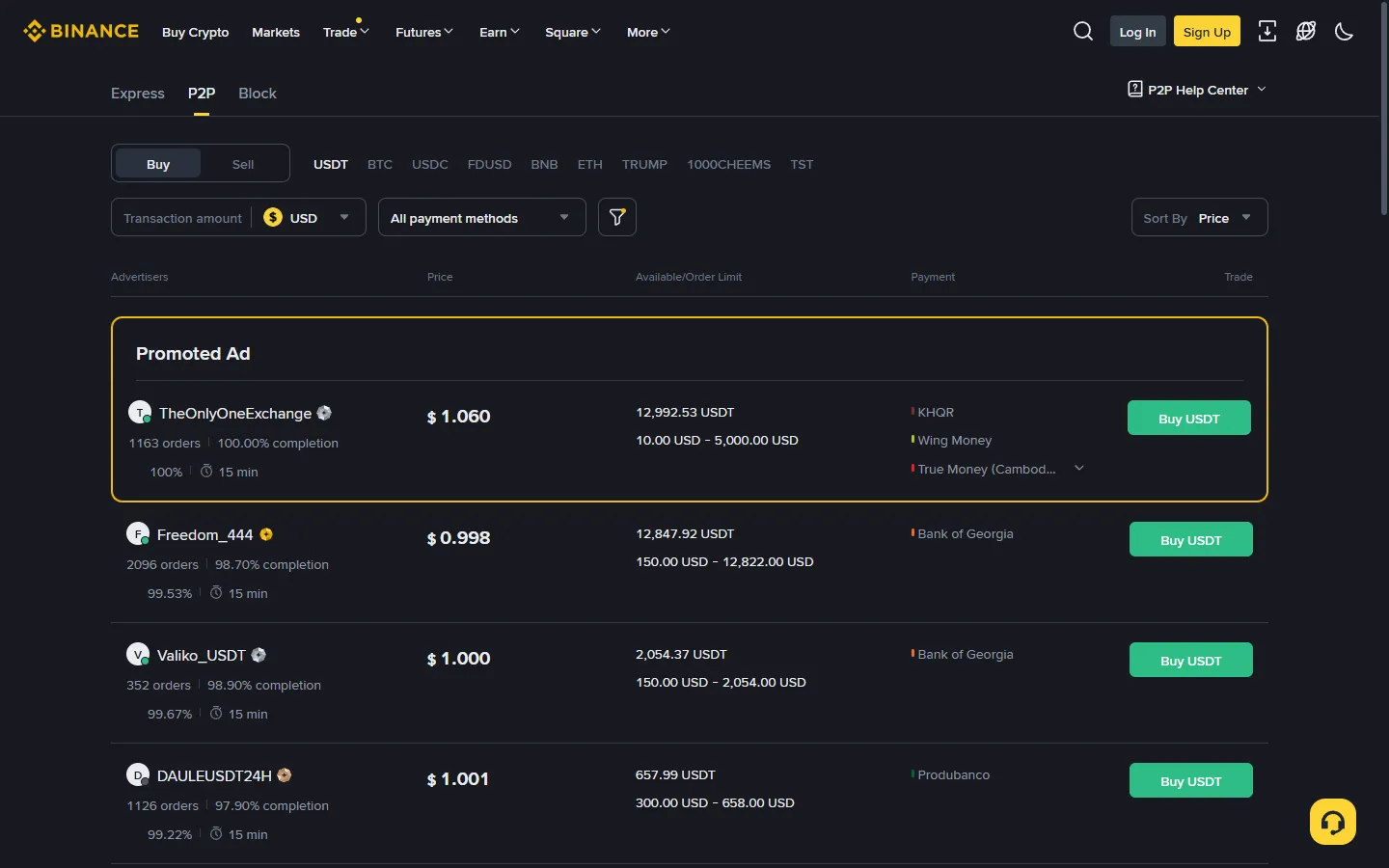Select the BTC coin tab
Screen dimensions: 1389x868
coord(380,164)
